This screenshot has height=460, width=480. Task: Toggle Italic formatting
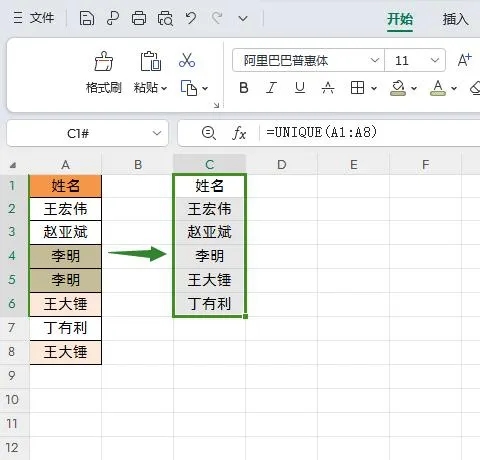point(271,88)
